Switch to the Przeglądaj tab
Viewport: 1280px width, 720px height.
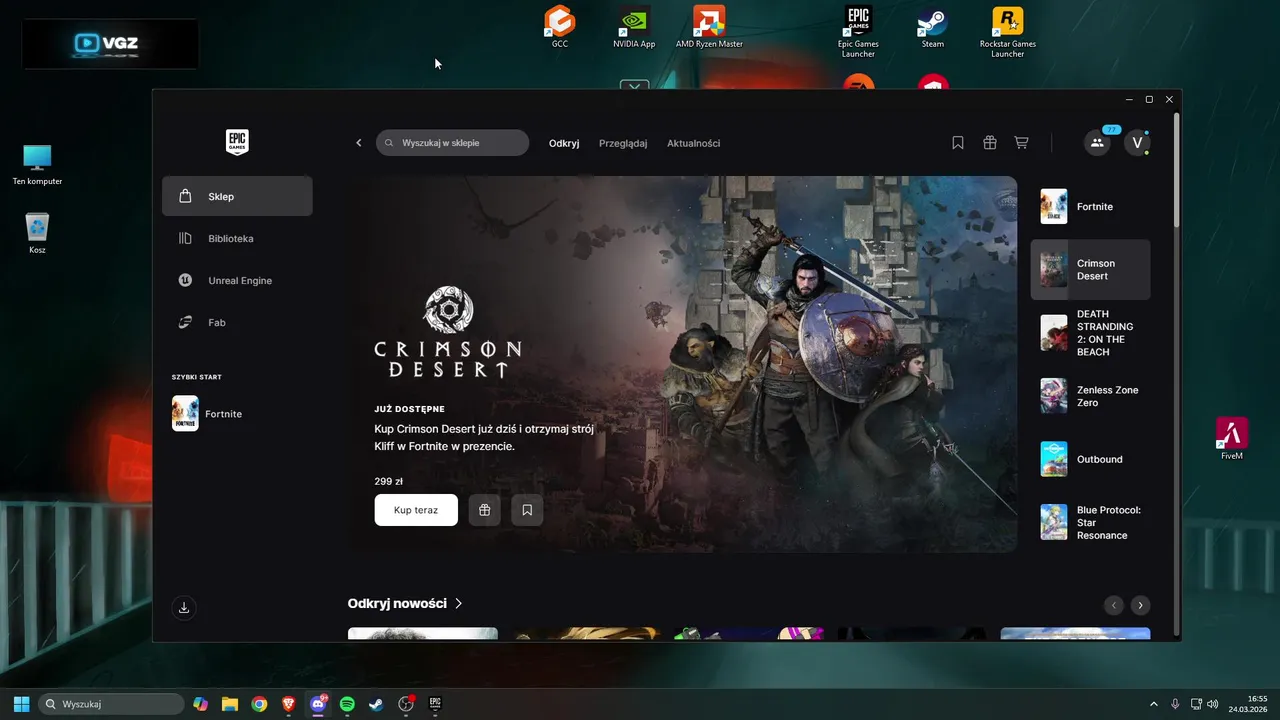pos(623,143)
